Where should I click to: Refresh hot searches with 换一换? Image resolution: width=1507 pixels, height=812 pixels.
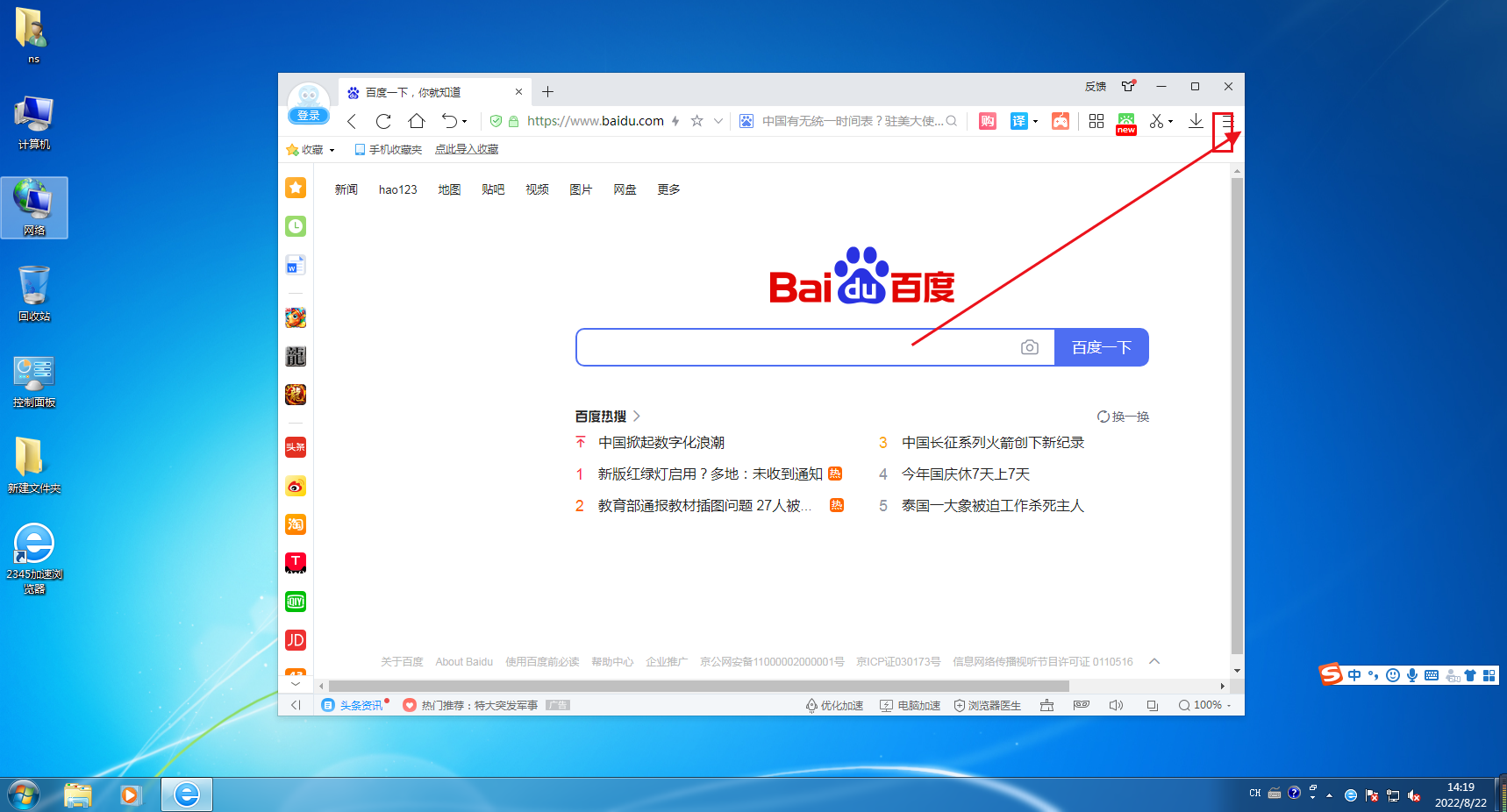tap(1124, 417)
